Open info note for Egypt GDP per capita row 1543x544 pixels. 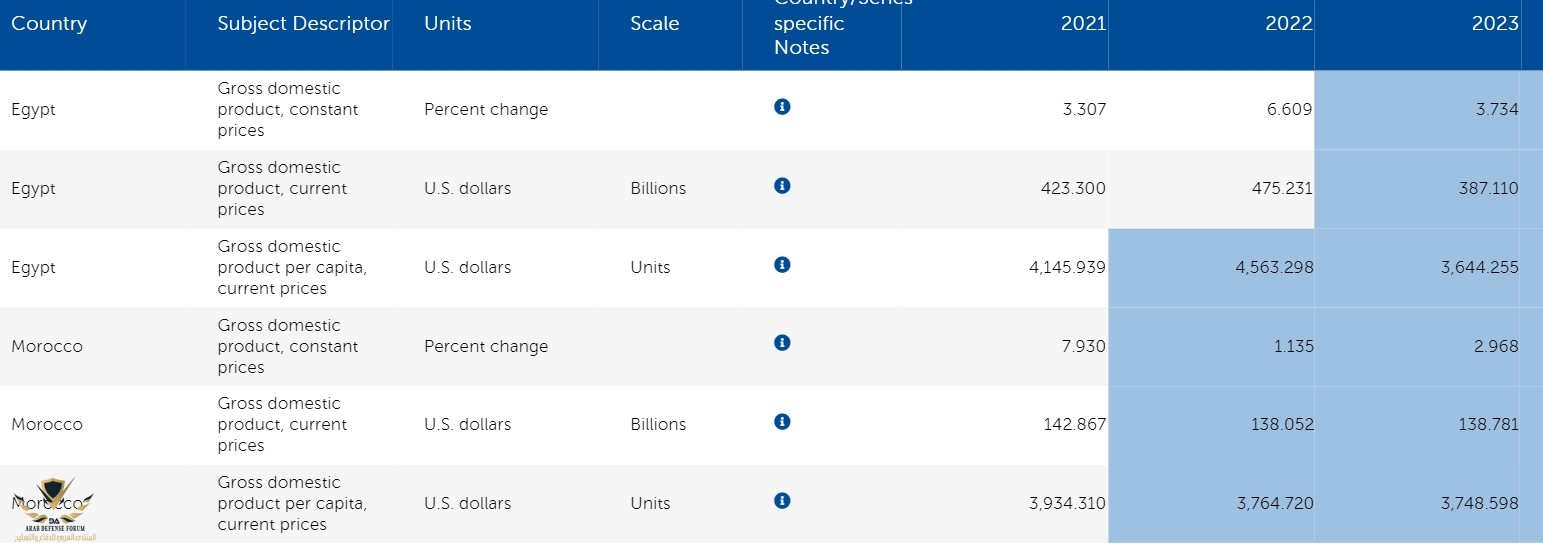click(x=782, y=264)
